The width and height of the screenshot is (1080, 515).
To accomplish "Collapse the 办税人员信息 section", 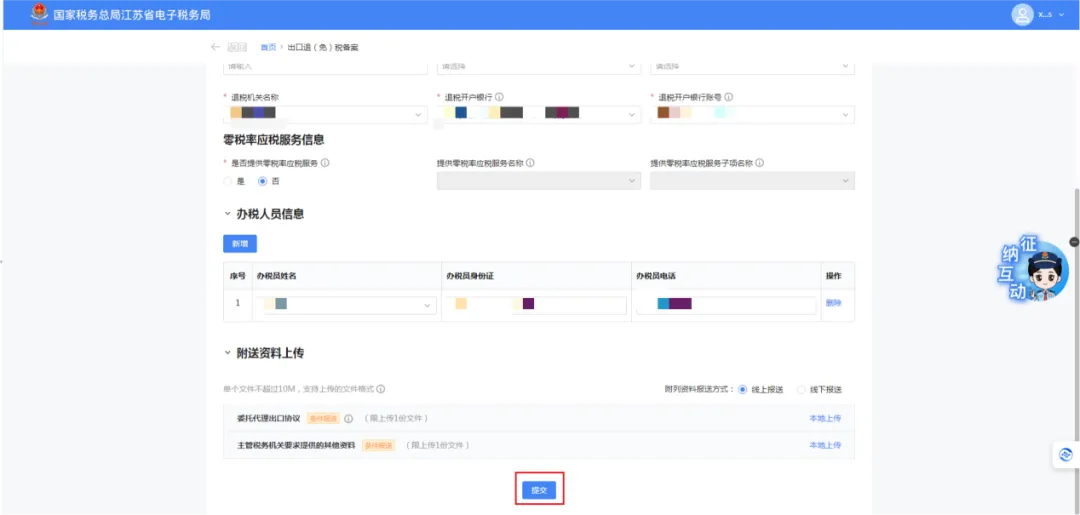I will coord(228,214).
